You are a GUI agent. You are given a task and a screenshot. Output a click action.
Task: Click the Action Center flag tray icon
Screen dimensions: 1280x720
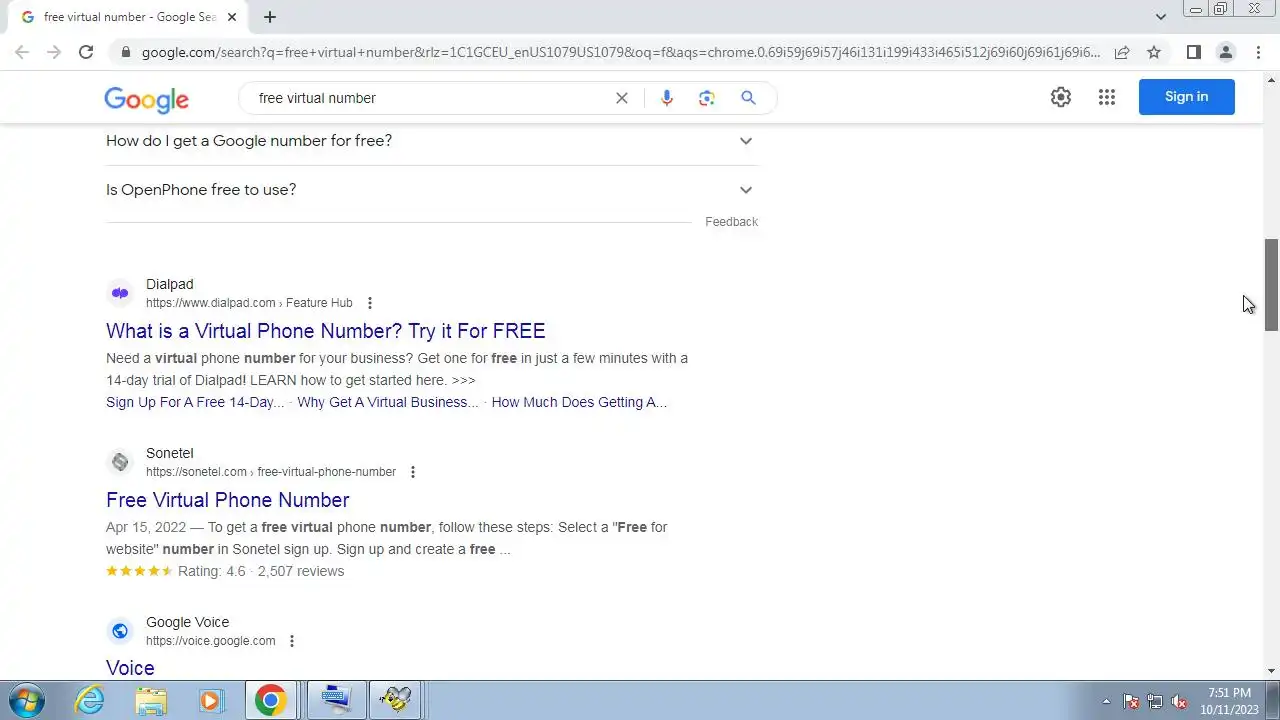click(1131, 701)
